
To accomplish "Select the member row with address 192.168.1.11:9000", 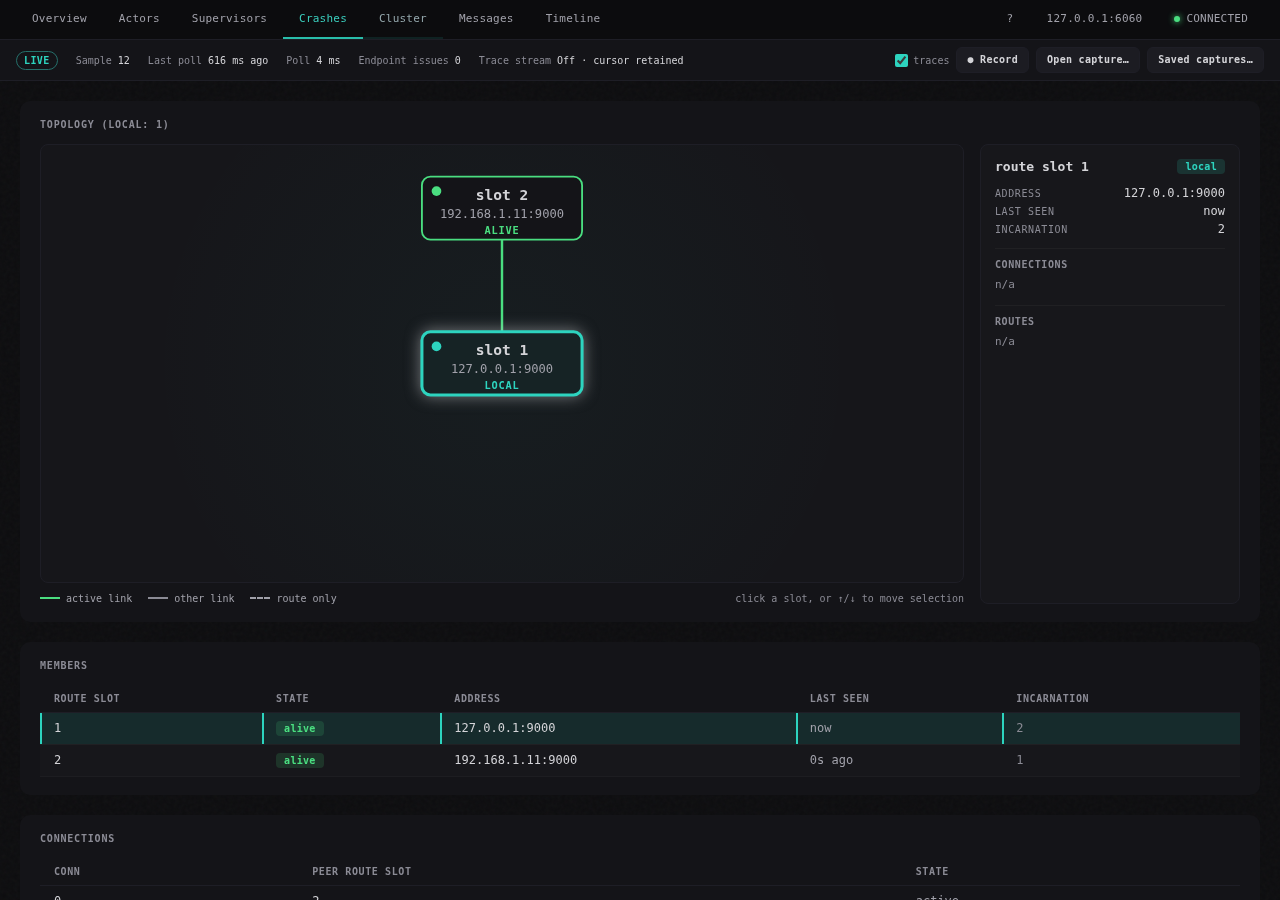I will click(x=640, y=760).
